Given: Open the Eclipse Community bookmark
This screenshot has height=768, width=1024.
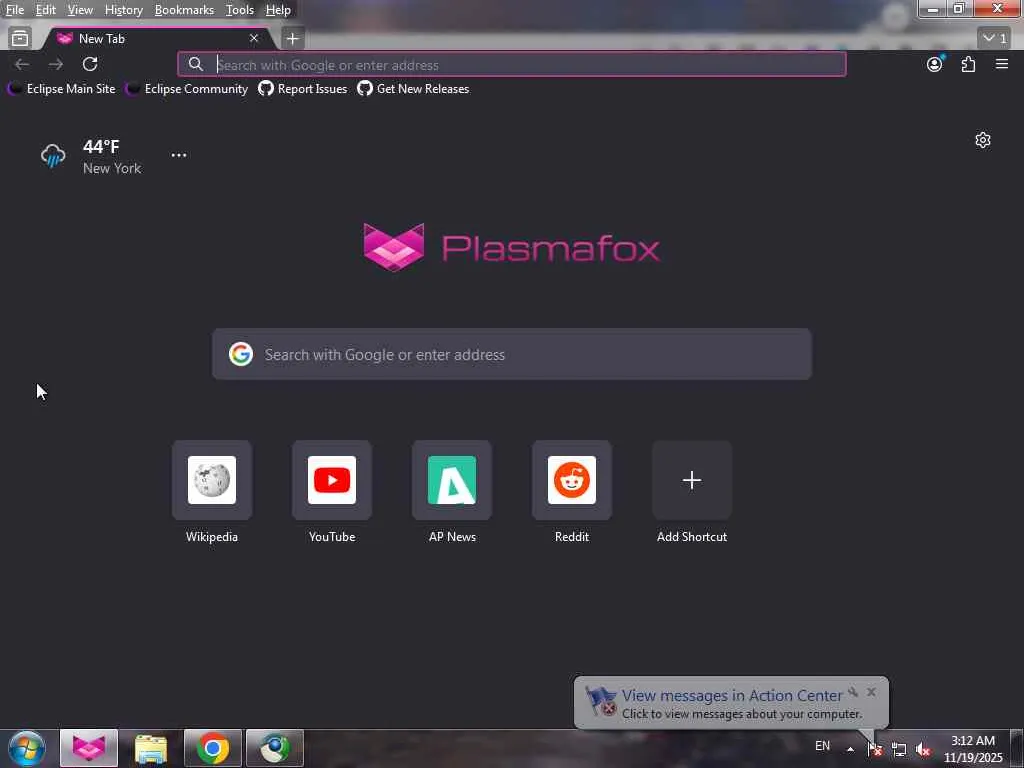Looking at the screenshot, I should point(187,89).
